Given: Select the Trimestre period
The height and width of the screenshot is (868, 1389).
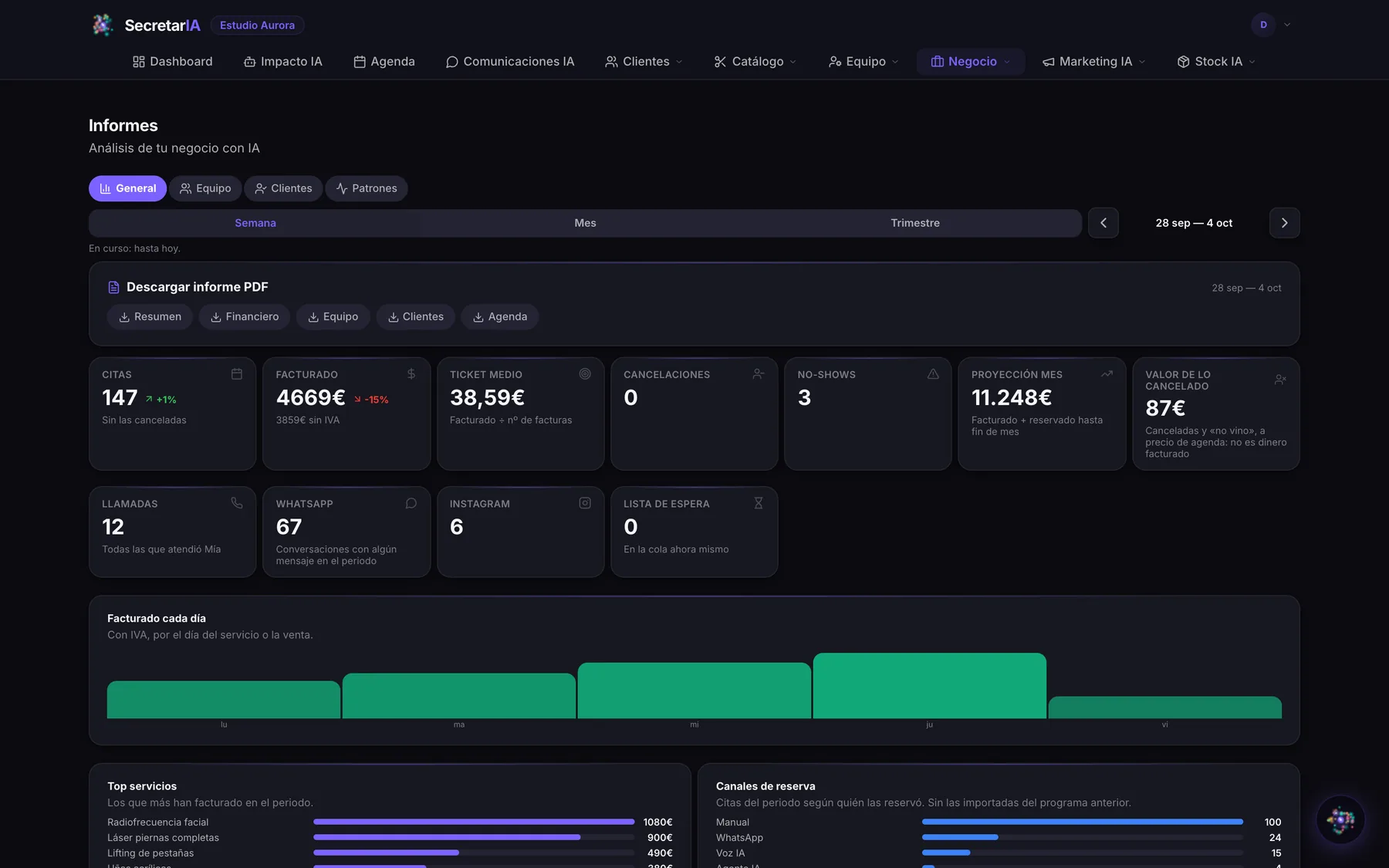Looking at the screenshot, I should pos(915,223).
